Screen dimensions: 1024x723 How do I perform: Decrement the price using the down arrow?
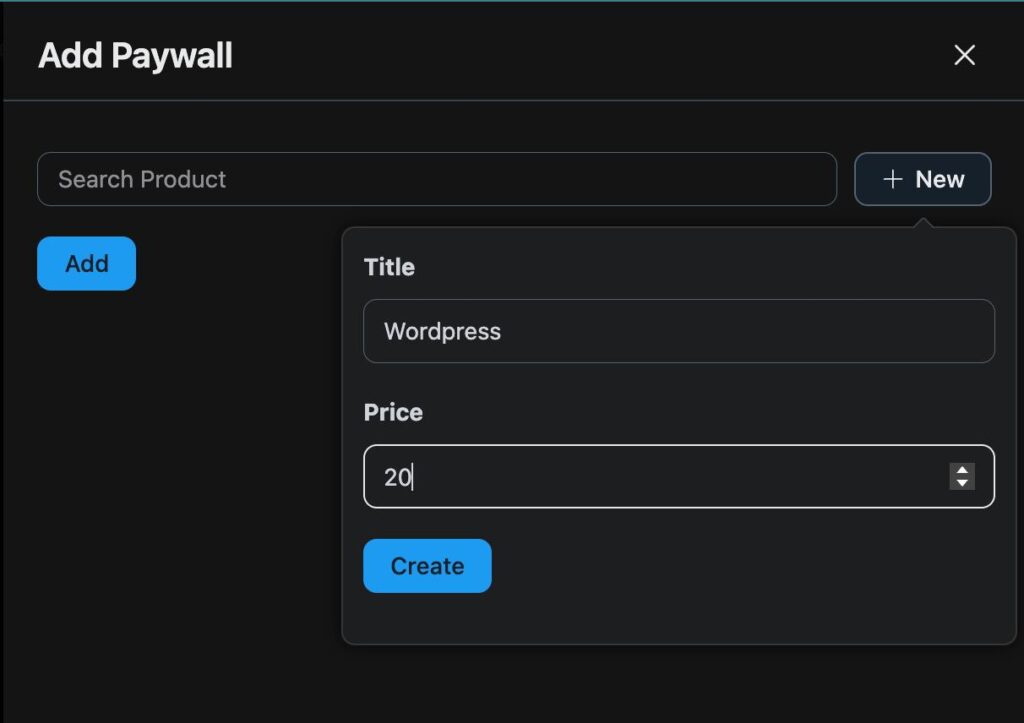(x=962, y=483)
